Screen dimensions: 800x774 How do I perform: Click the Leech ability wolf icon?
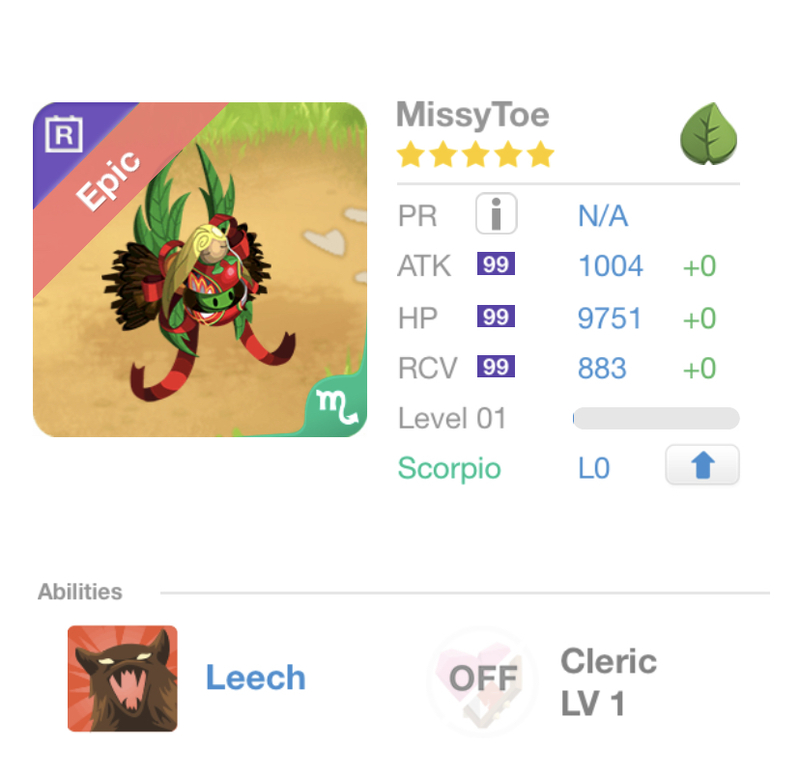click(x=122, y=678)
